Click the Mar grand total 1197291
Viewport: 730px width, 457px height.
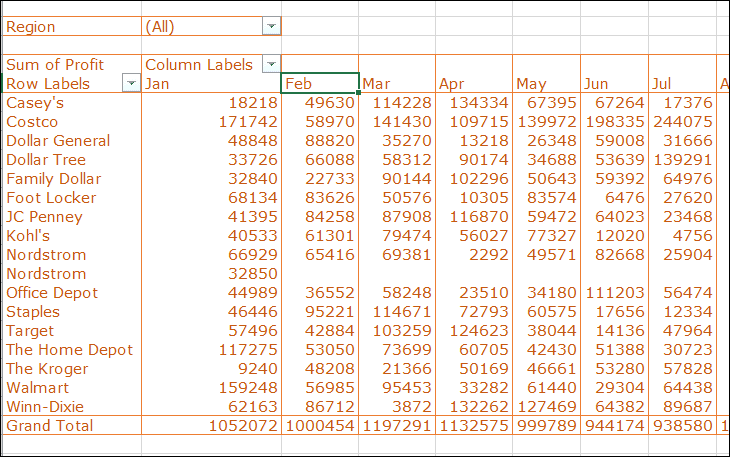coord(397,425)
